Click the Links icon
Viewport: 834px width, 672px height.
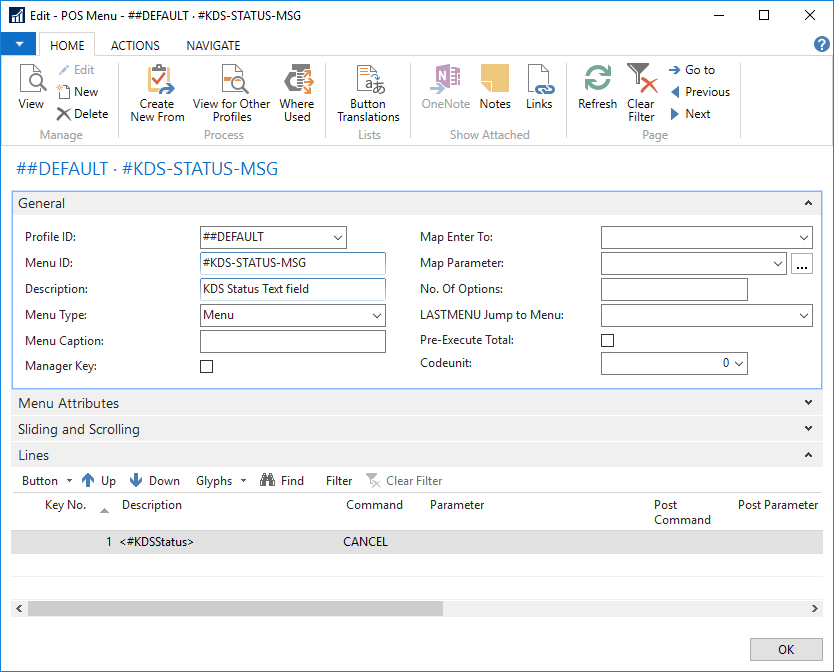[539, 81]
